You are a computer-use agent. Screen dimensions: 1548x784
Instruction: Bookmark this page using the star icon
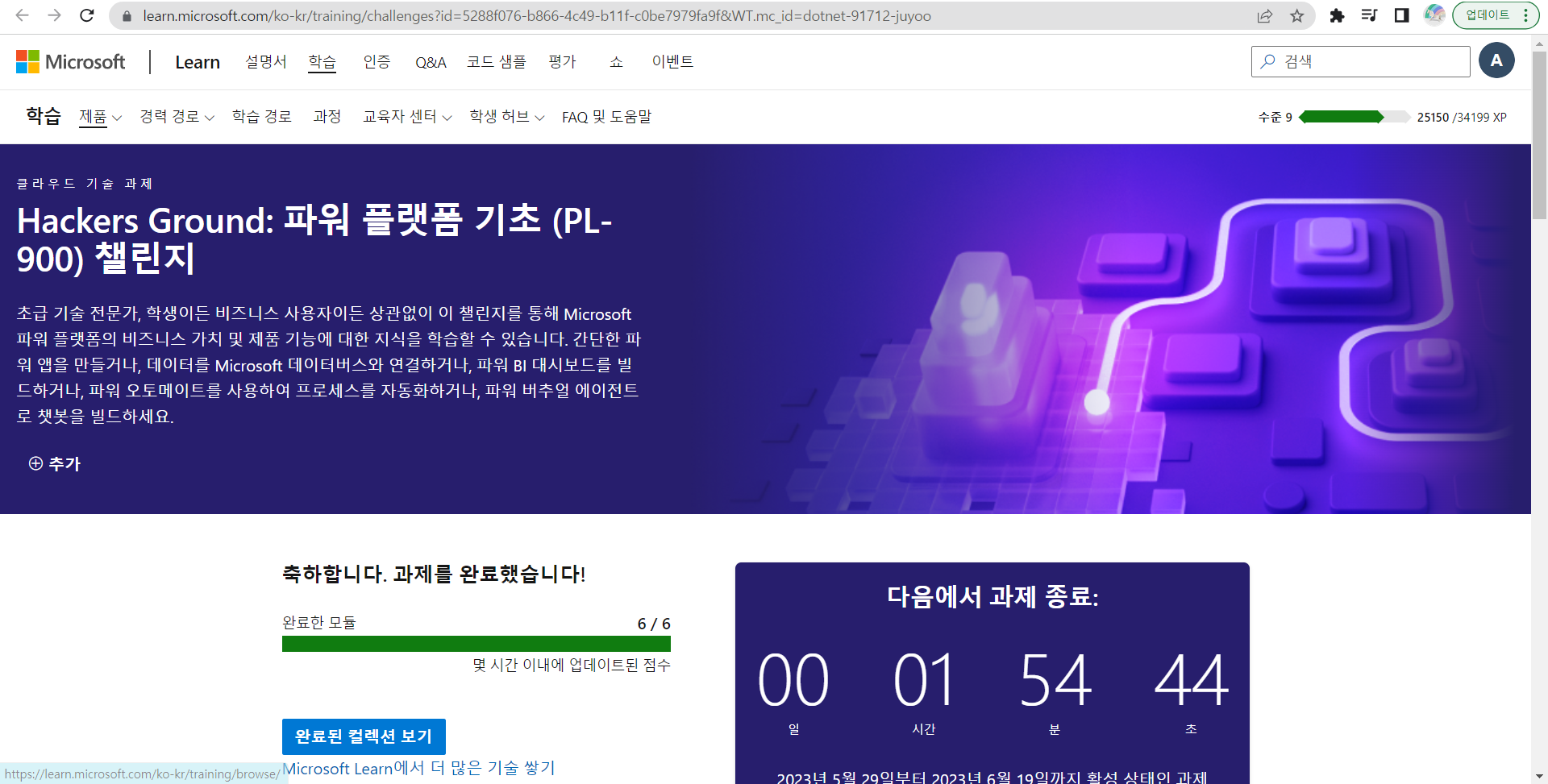[x=1296, y=15]
